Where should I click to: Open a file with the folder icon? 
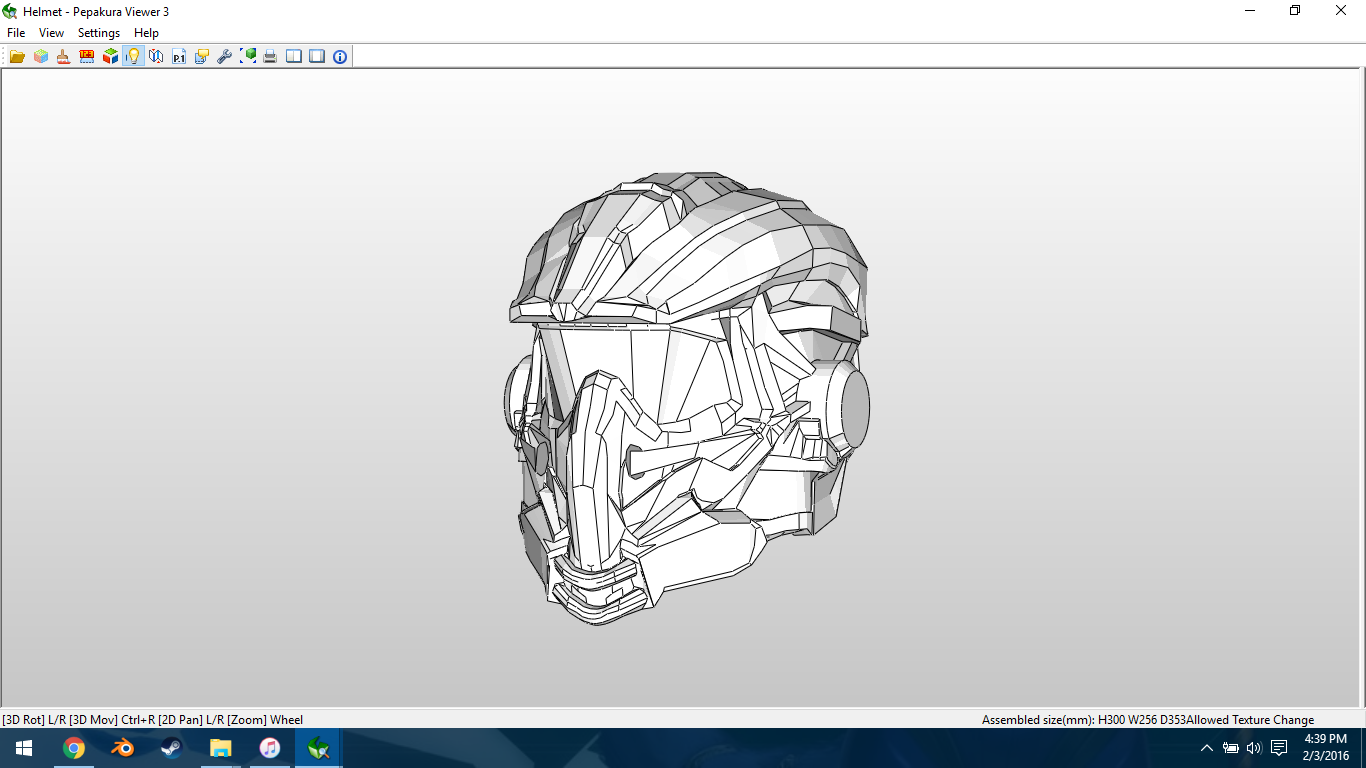[x=17, y=57]
